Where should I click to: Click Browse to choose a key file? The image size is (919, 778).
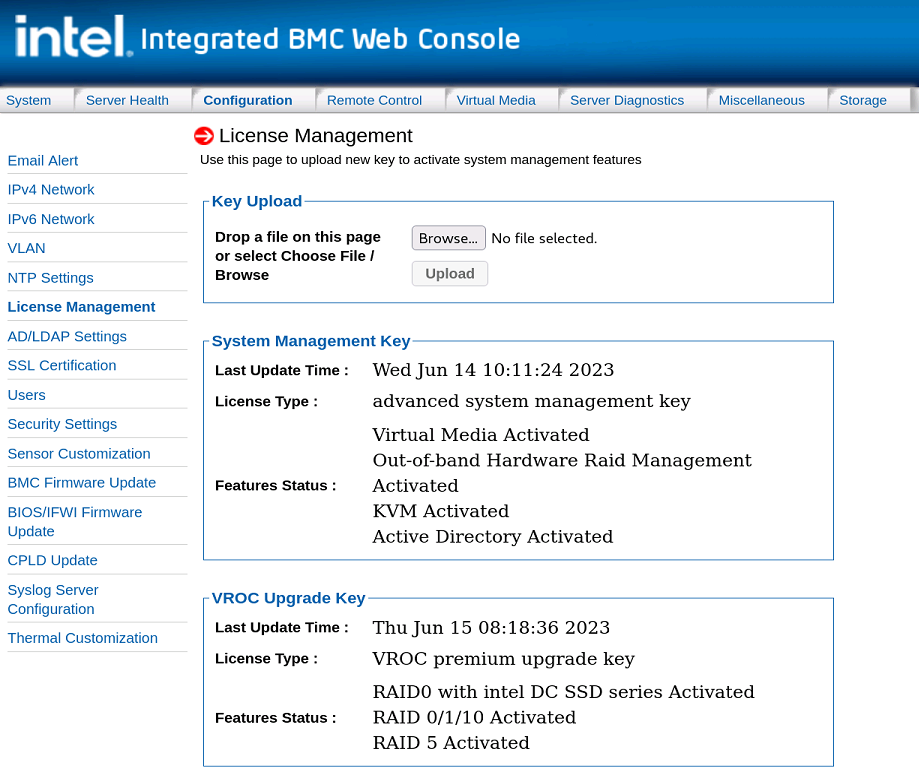pyautogui.click(x=448, y=238)
